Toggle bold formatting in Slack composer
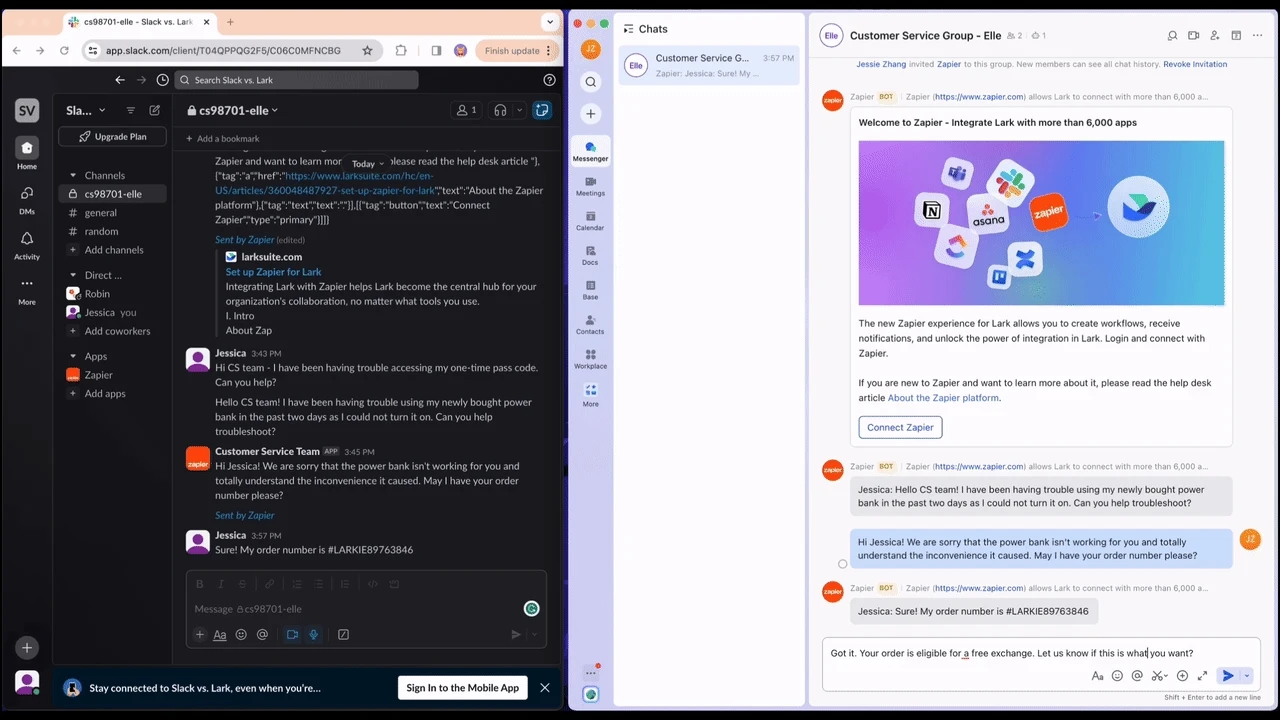 pos(200,584)
